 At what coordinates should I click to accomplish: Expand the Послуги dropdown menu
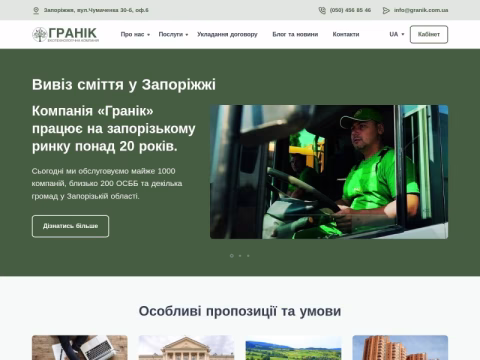tap(173, 34)
